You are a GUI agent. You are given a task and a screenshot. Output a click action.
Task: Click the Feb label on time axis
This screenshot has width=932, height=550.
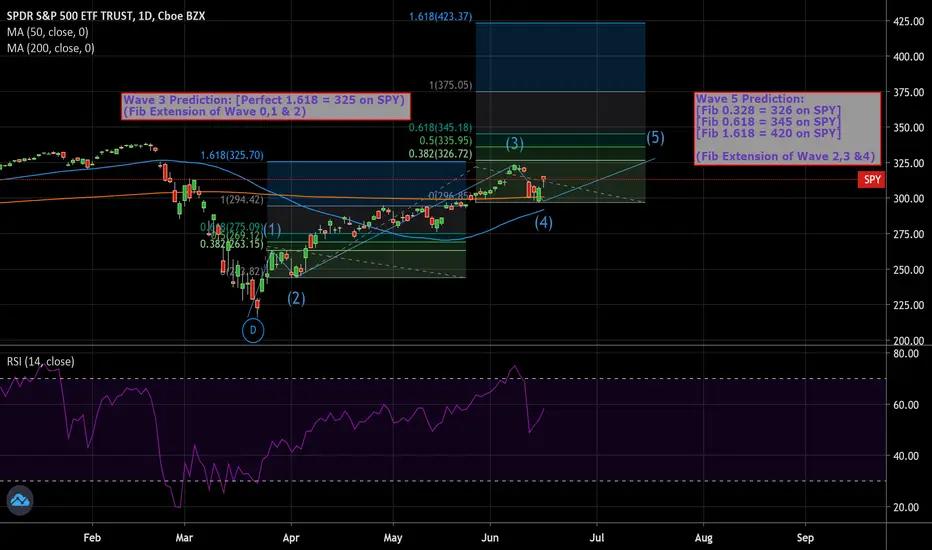click(x=92, y=538)
